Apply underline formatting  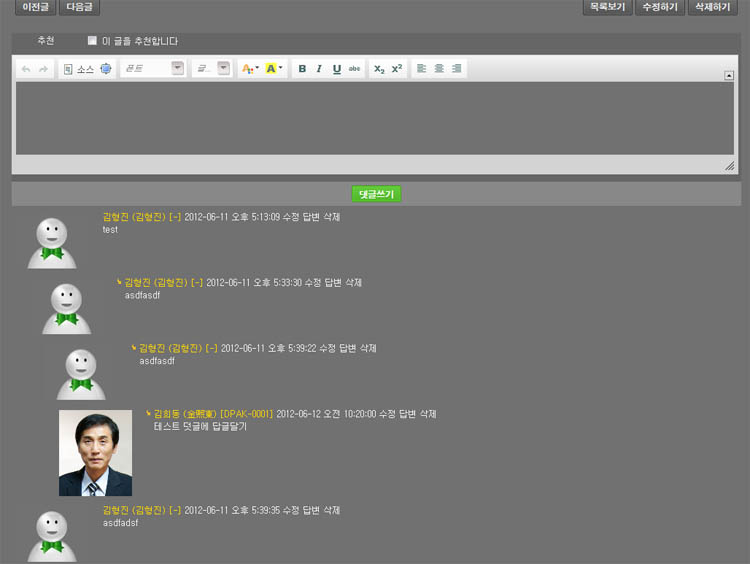[x=336, y=69]
